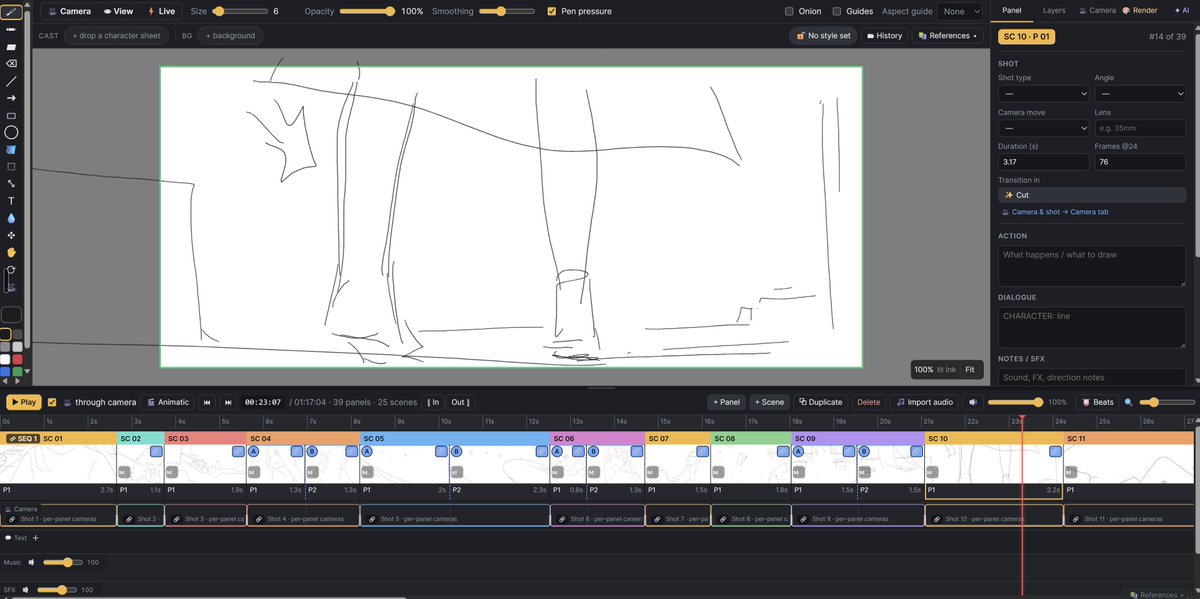Click the transition icon on SC 07 thumbnail

coord(653,472)
